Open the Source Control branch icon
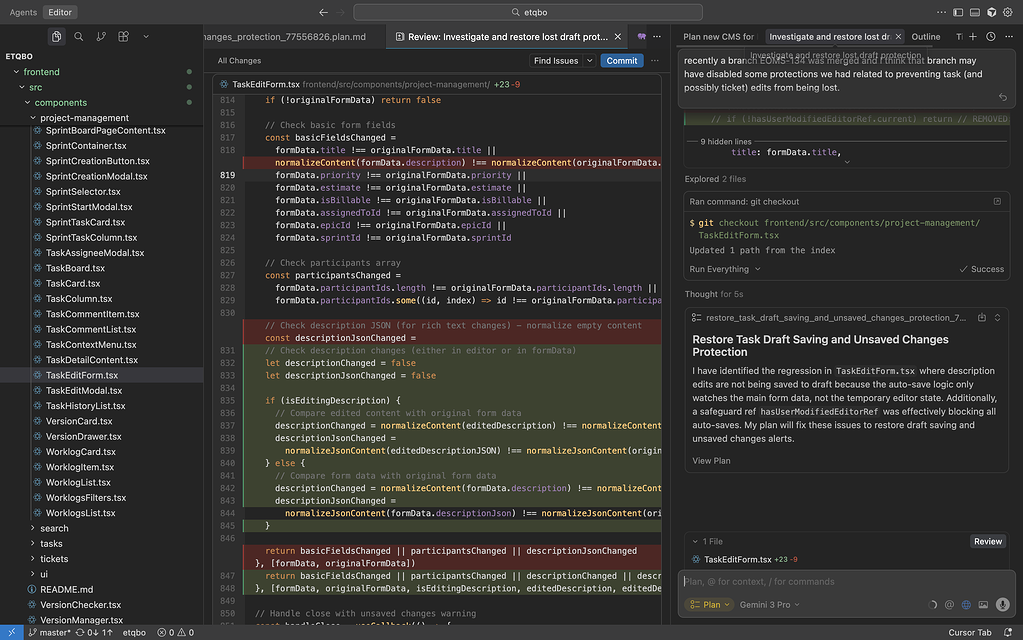This screenshot has width=1023, height=640. 101,37
